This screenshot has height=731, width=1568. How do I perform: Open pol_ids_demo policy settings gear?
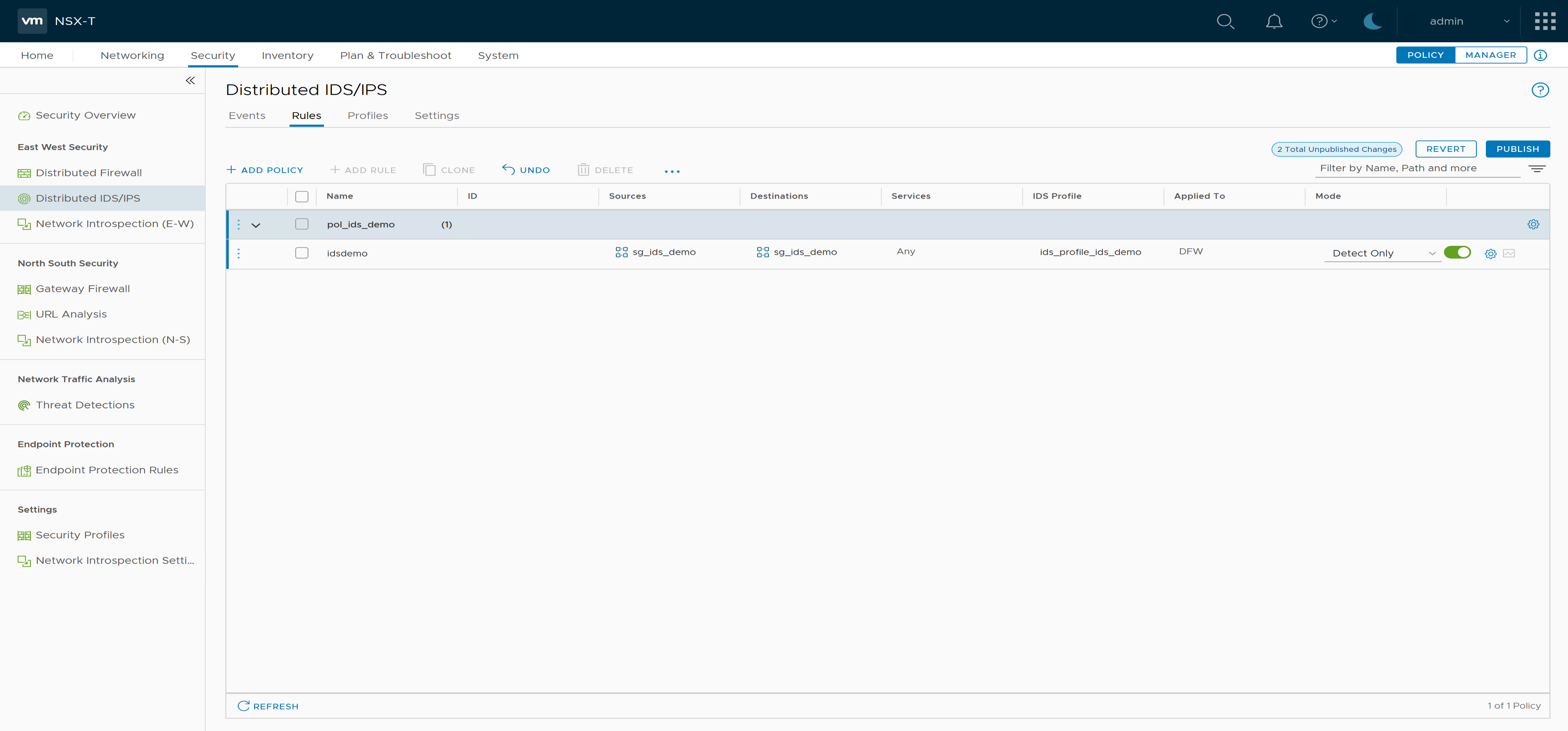click(1533, 225)
